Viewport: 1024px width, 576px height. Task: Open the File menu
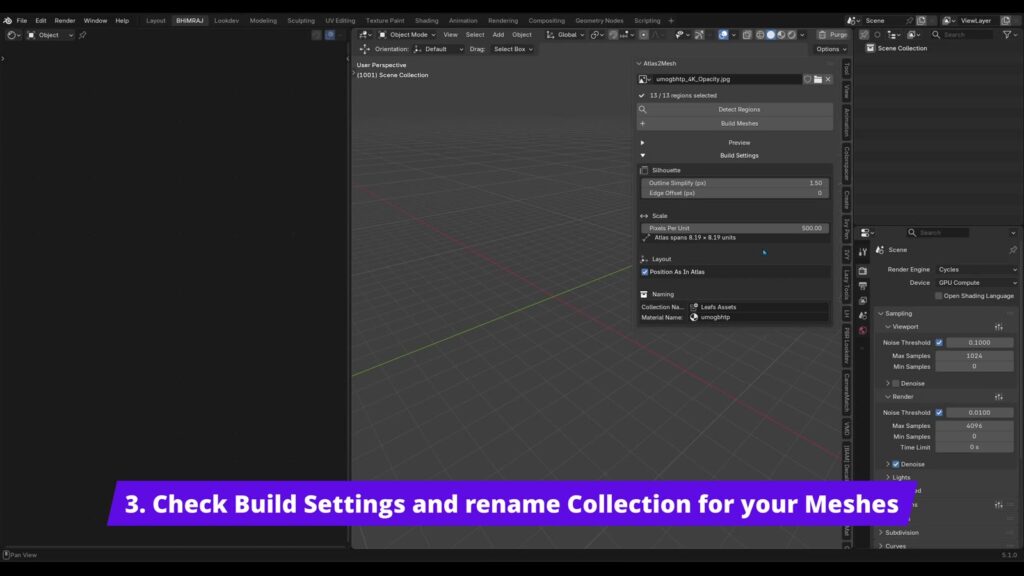click(22, 20)
